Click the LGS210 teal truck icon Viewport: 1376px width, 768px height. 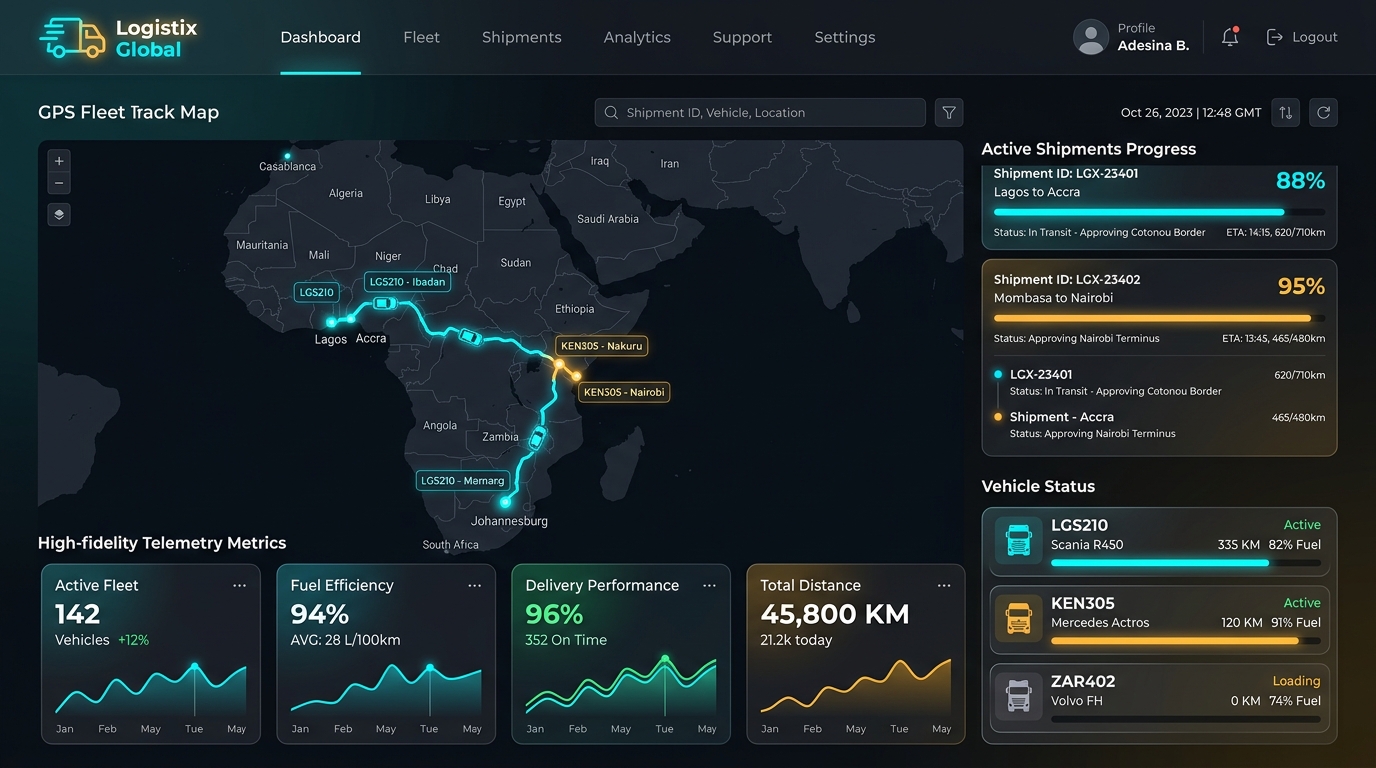coord(1019,541)
